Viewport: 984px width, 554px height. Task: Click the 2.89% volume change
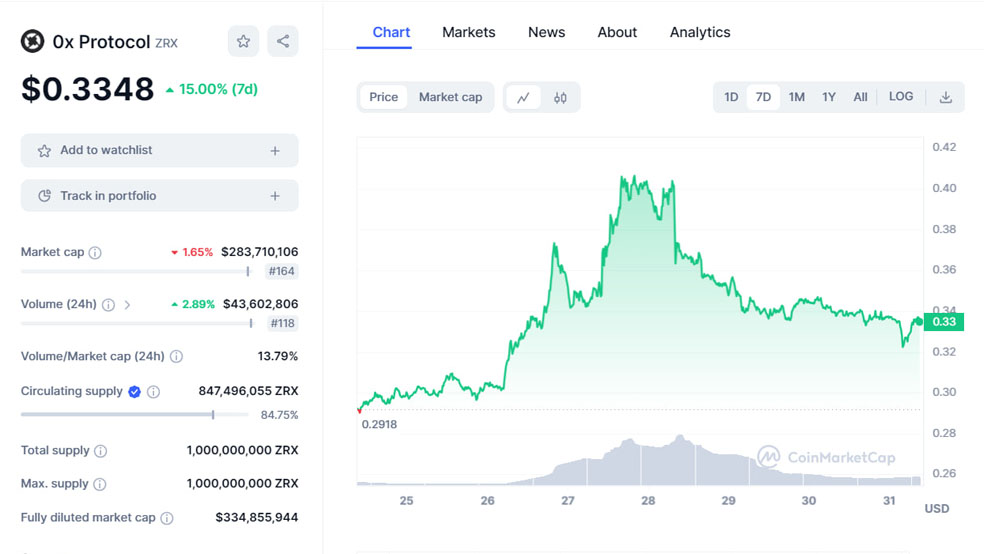click(193, 304)
